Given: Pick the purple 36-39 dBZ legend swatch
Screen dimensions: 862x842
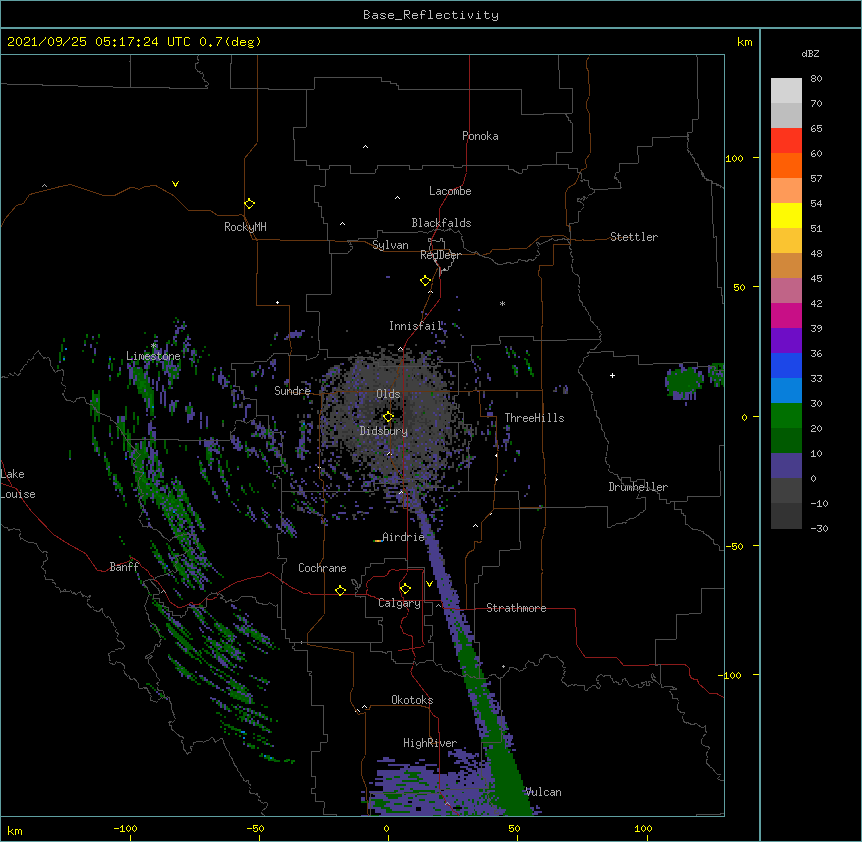Looking at the screenshot, I should click(786, 341).
